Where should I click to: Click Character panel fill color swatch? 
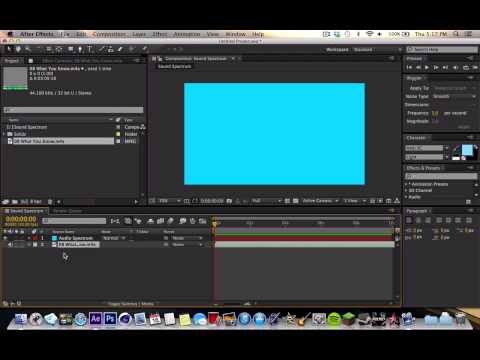coord(467,150)
